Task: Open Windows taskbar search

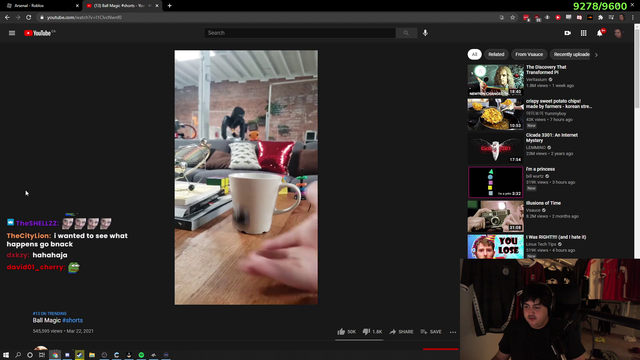Action: 18,355
